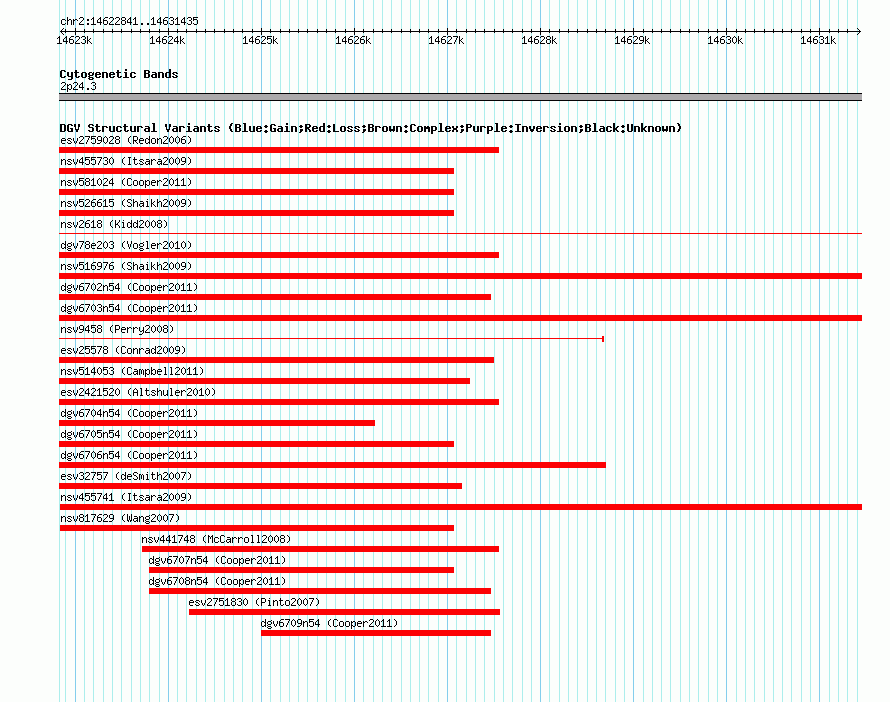Click dgv6708n54 (Cooper2011) variant label

pos(217,581)
